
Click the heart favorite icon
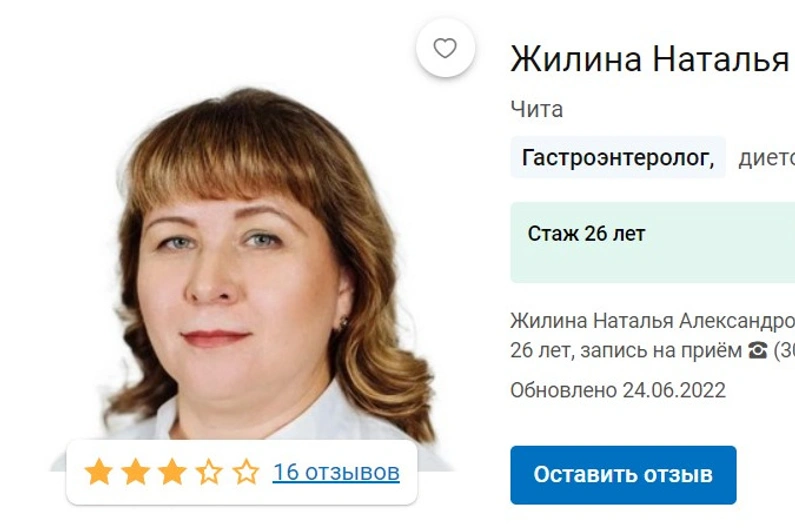pyautogui.click(x=445, y=48)
